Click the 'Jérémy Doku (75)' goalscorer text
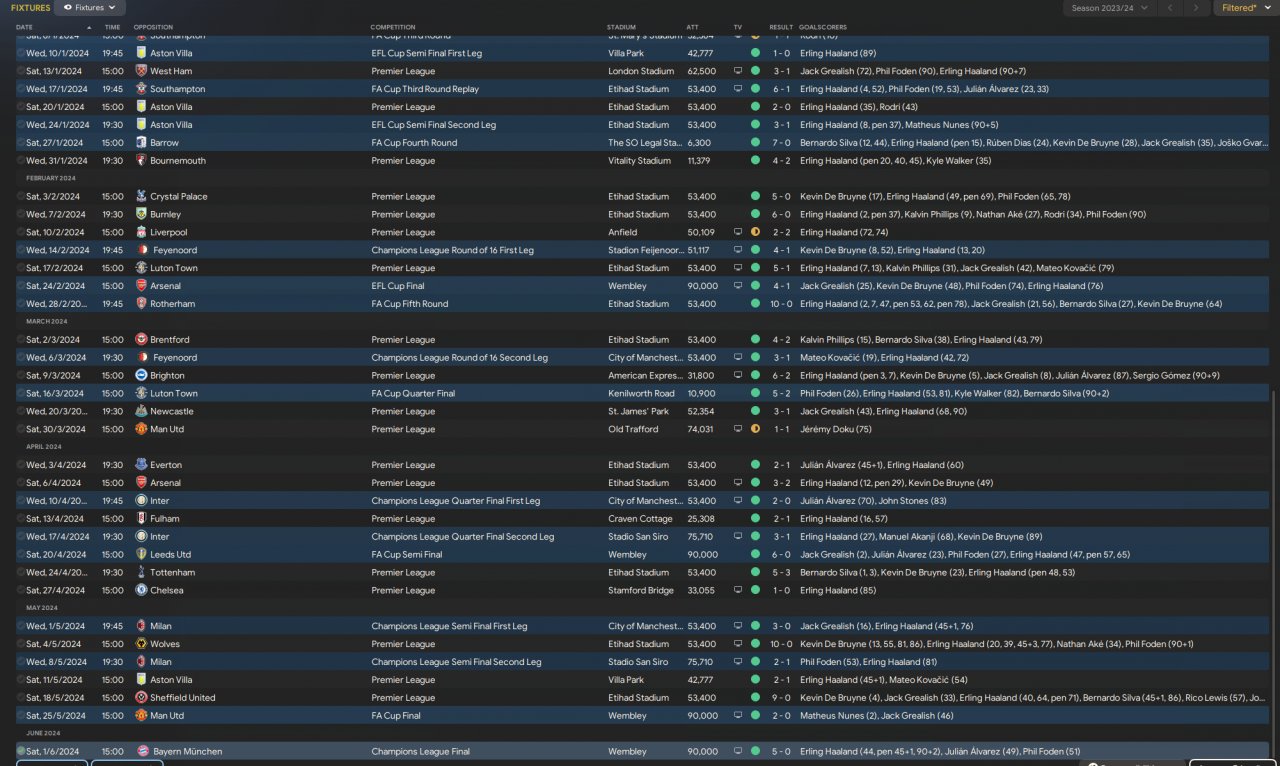The image size is (1280, 766). [836, 429]
